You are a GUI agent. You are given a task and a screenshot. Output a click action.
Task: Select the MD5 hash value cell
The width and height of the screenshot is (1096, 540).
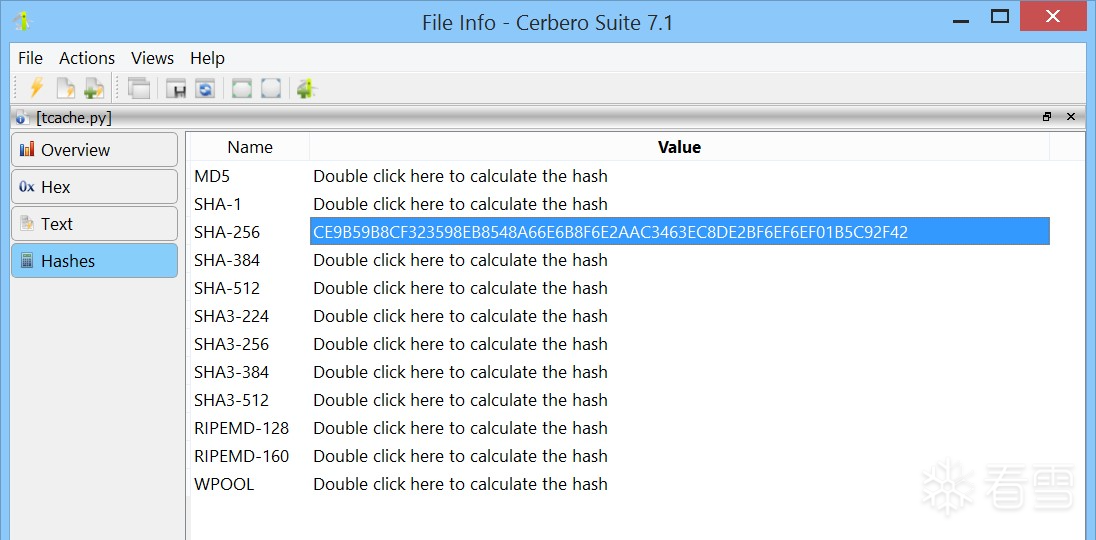[460, 176]
